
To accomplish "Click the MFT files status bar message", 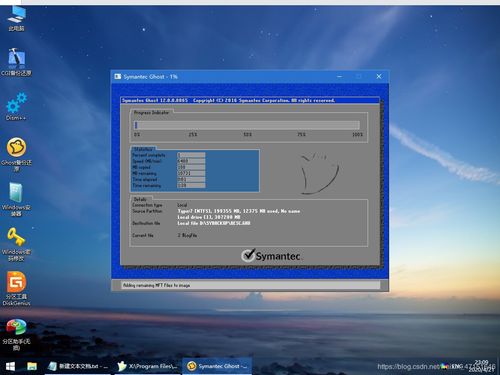I will click(x=156, y=285).
